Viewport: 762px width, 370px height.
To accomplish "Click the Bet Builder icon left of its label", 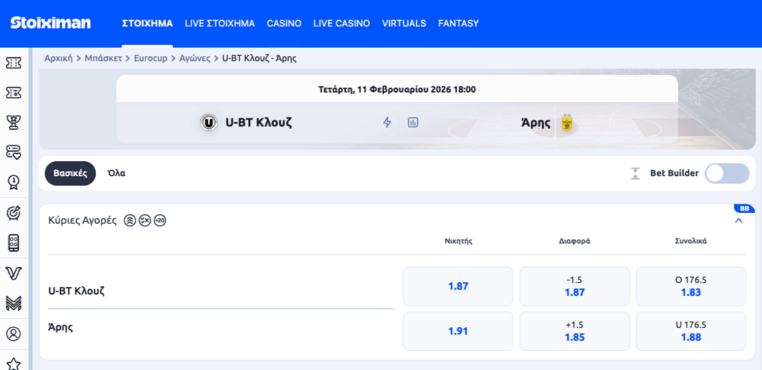I will [635, 174].
